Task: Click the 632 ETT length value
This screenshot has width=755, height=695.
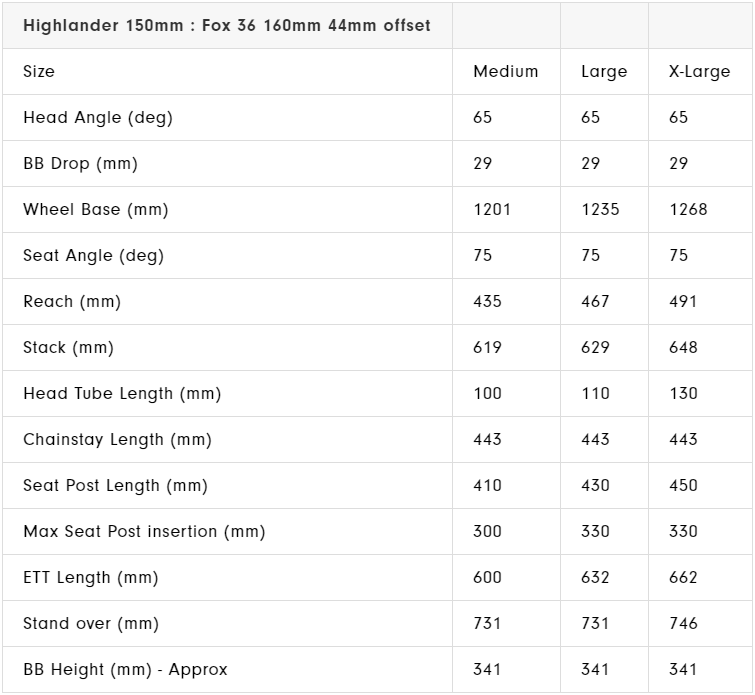Action: tap(595, 578)
